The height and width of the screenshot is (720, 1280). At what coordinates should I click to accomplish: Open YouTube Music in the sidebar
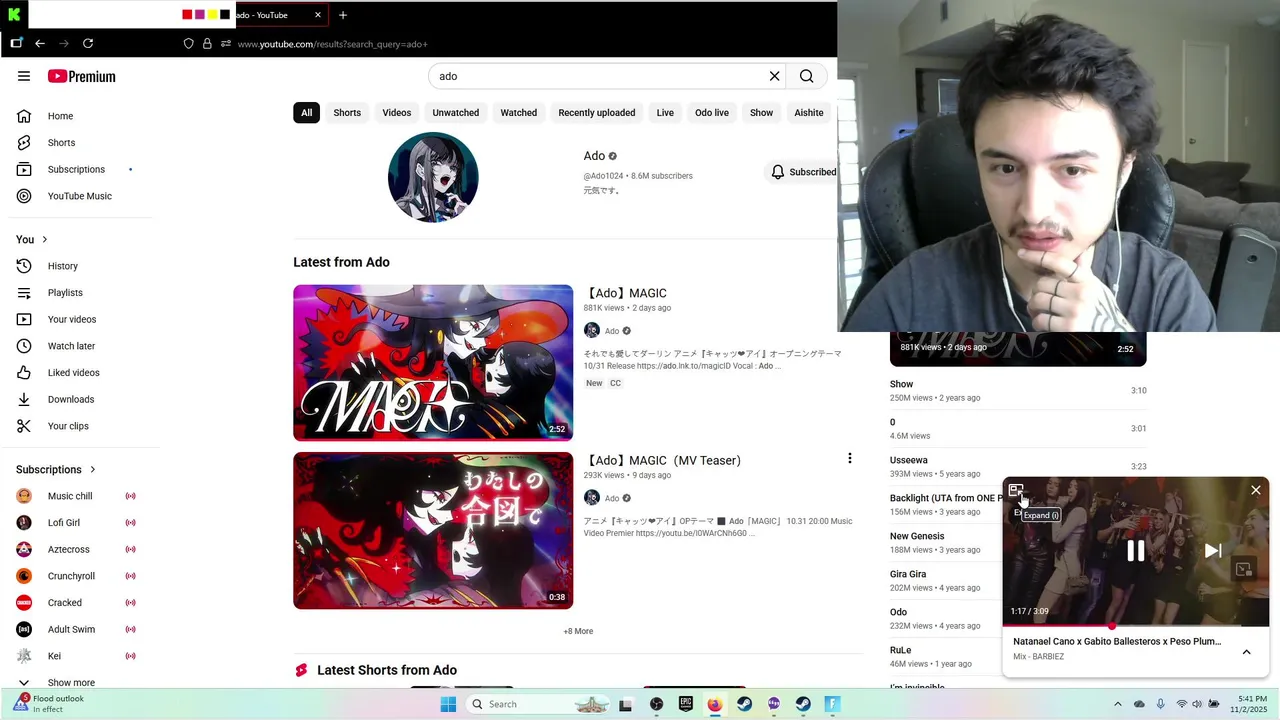coord(80,196)
